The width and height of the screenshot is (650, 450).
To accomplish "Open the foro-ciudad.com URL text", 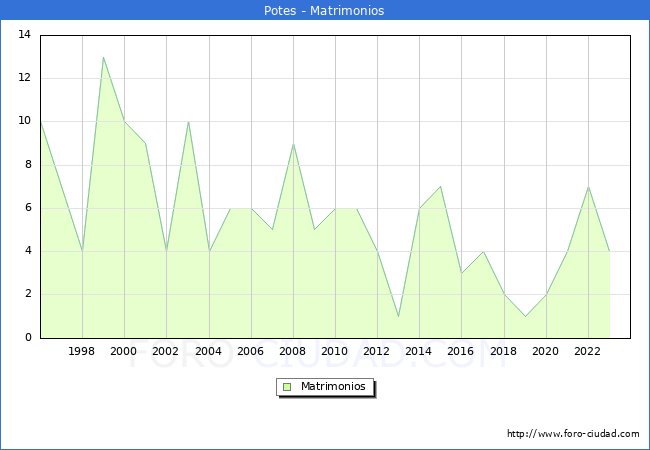I will 573,434.
